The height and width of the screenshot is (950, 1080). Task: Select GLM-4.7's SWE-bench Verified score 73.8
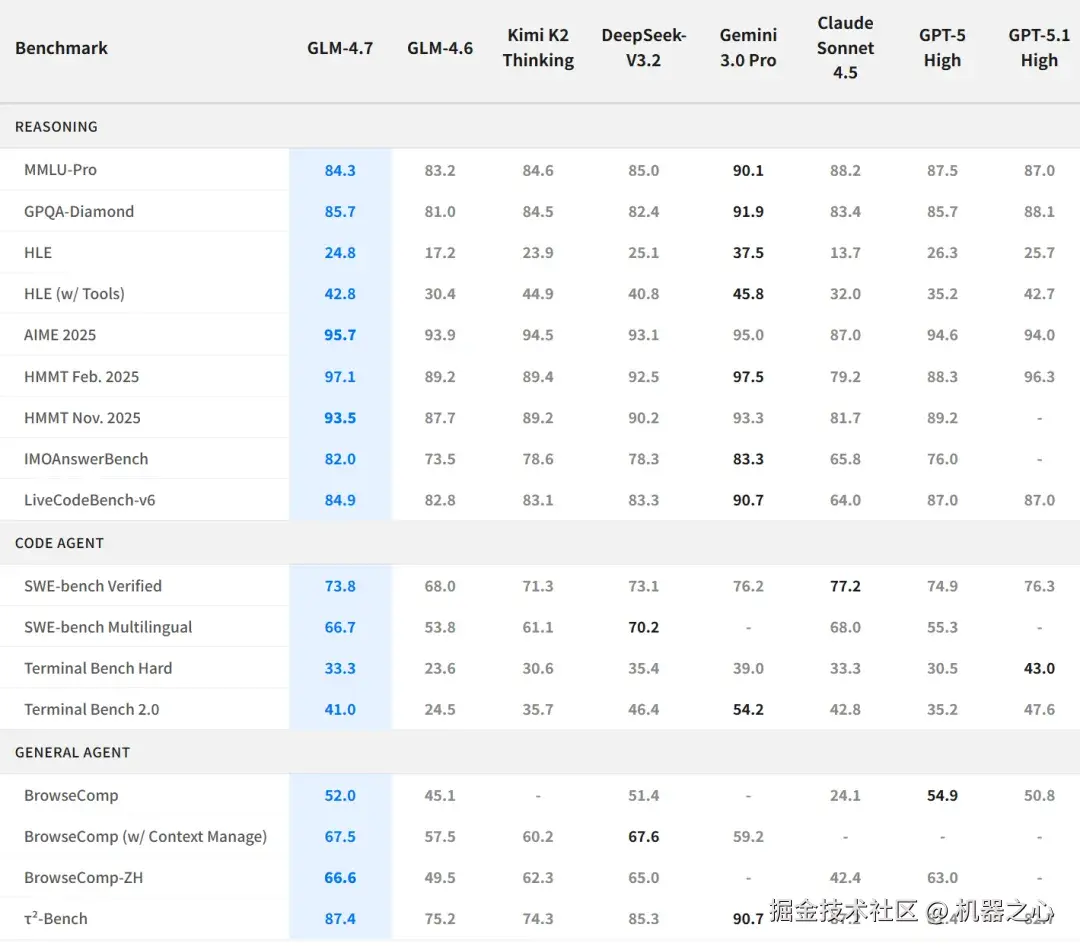[340, 586]
